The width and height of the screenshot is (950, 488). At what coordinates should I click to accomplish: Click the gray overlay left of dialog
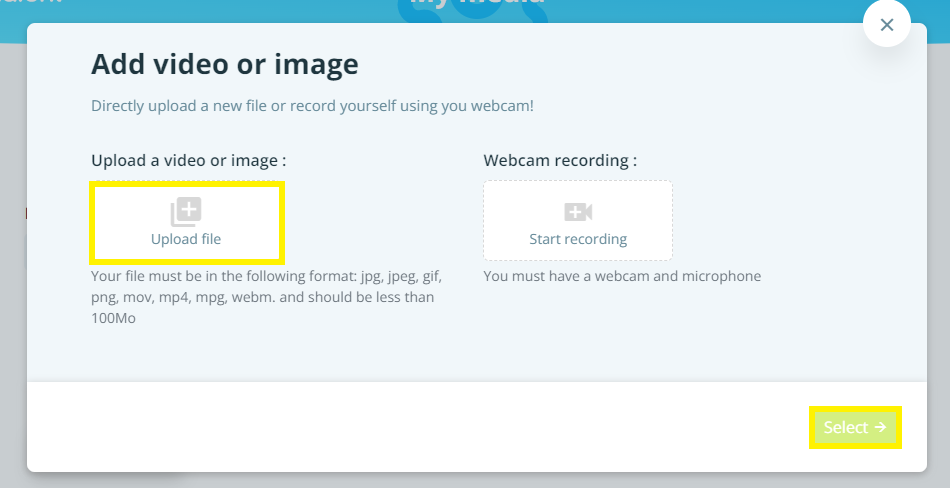12,300
